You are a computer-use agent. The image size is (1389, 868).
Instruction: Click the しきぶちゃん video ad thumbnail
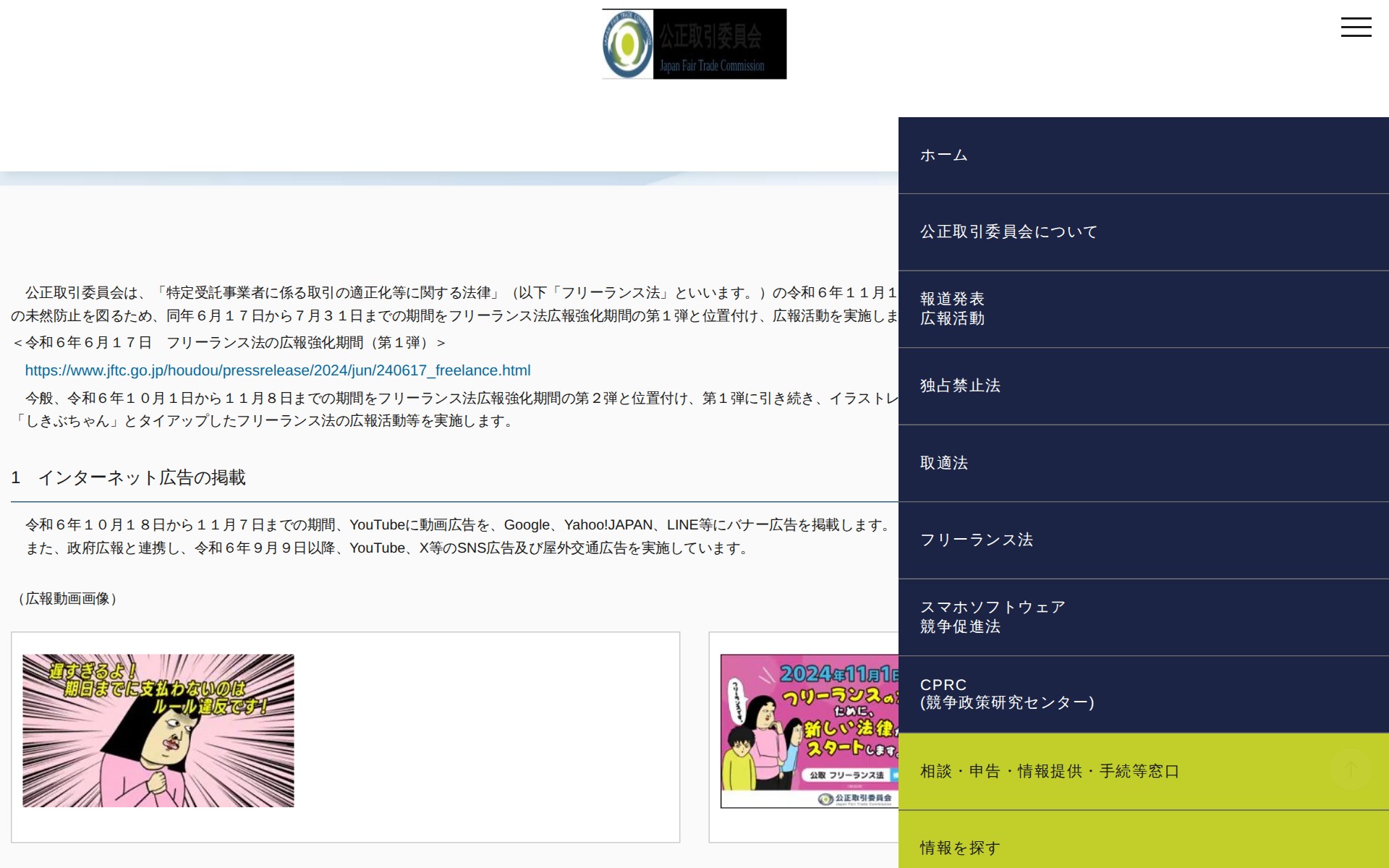click(x=158, y=731)
